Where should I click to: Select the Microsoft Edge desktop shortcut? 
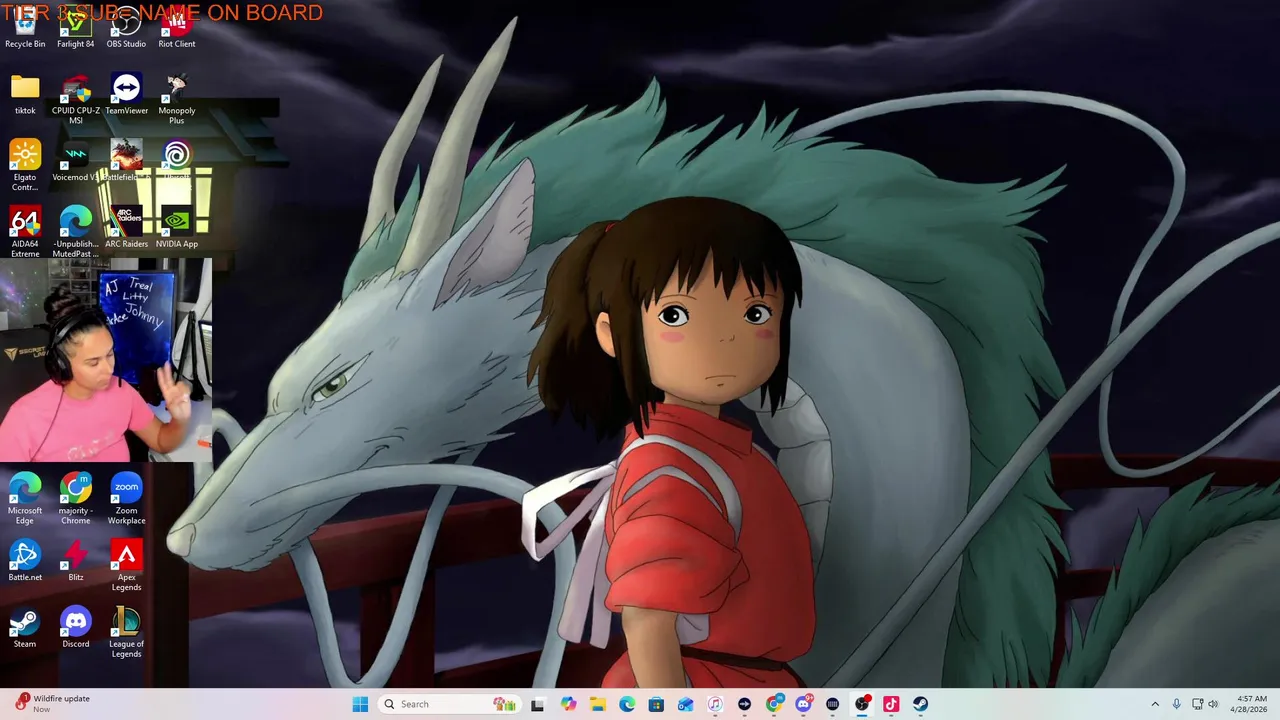(x=25, y=499)
